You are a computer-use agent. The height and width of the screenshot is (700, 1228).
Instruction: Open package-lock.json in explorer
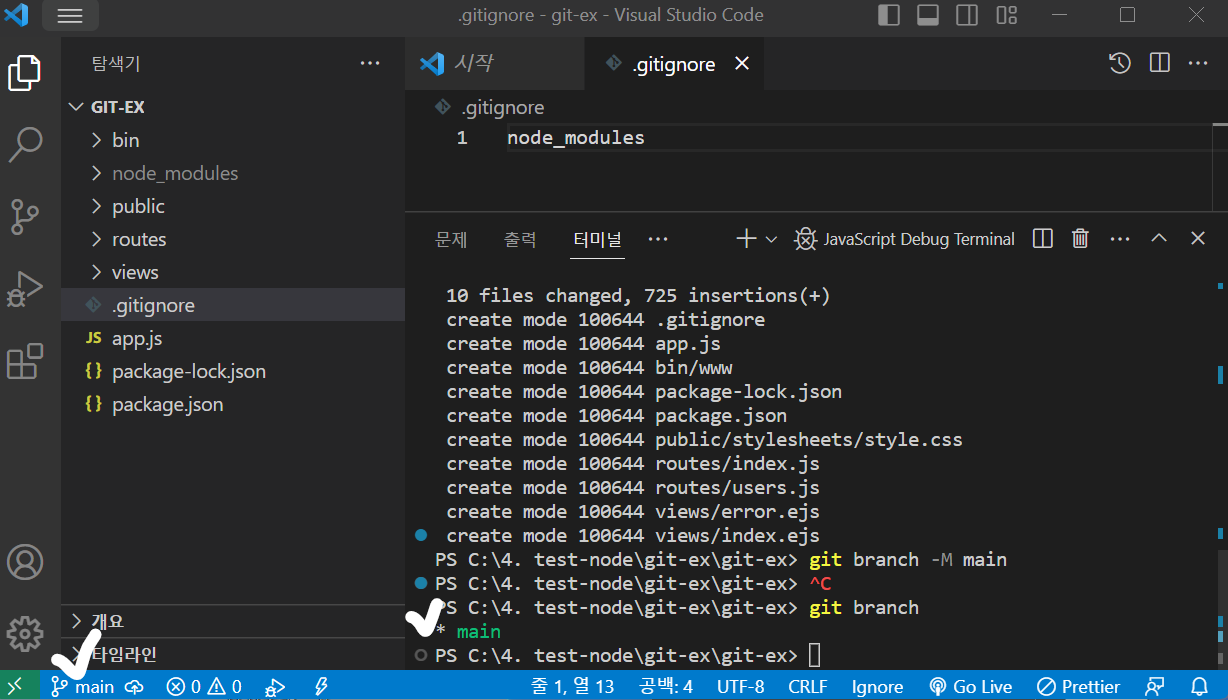click(233, 371)
